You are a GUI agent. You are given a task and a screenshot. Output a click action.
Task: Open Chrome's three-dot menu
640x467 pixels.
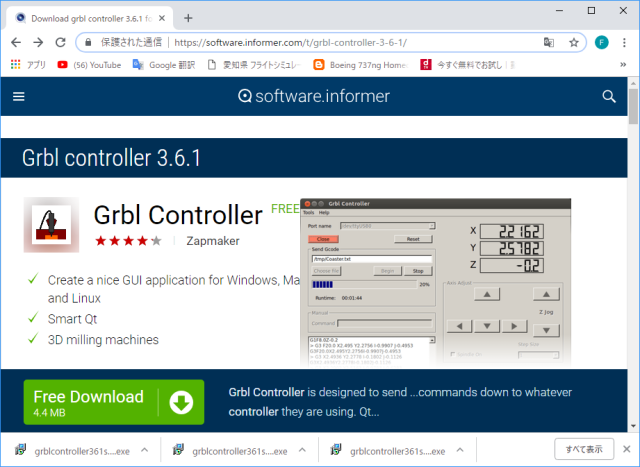(x=624, y=42)
